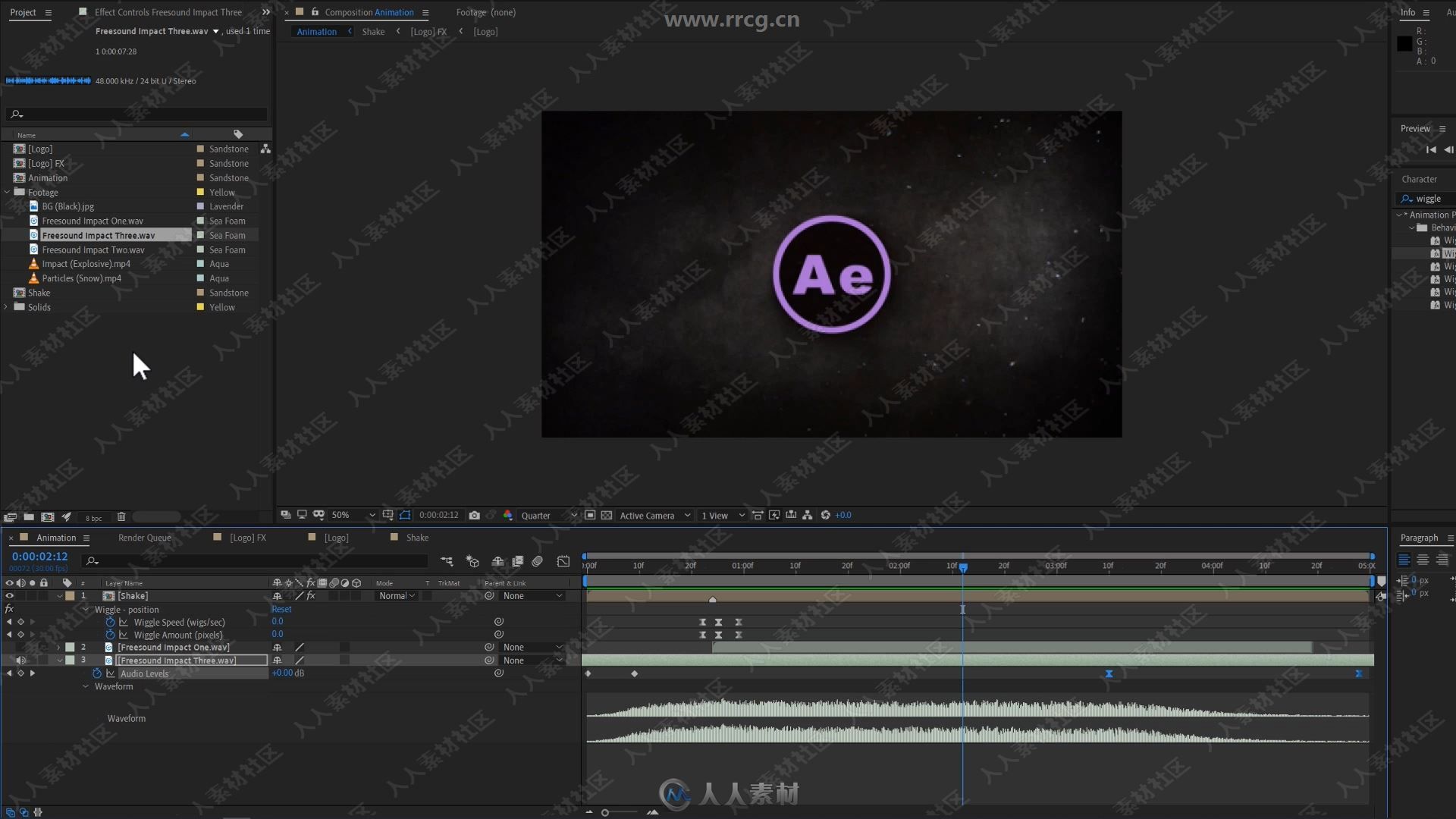Switch to the Shake timeline tab
The image size is (1456, 819).
tap(417, 538)
